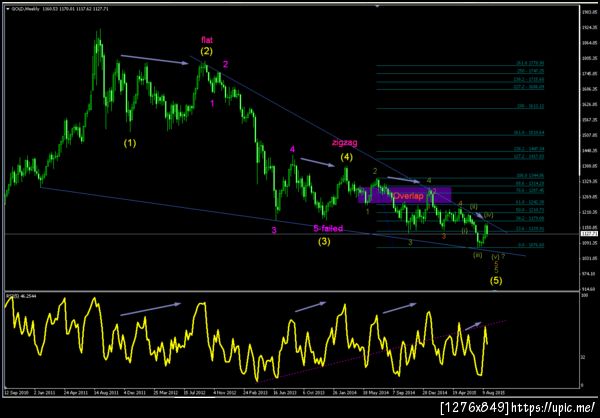This screenshot has width=600, height=418.
Task: Click the '25 Mar 2012' date label
Action: click(164, 393)
